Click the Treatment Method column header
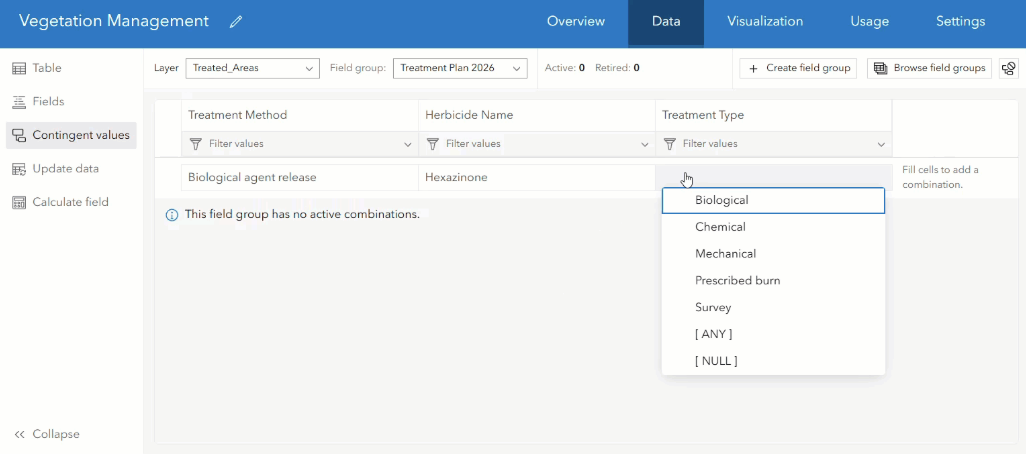Screen dimensions: 1026x464 point(300,115)
